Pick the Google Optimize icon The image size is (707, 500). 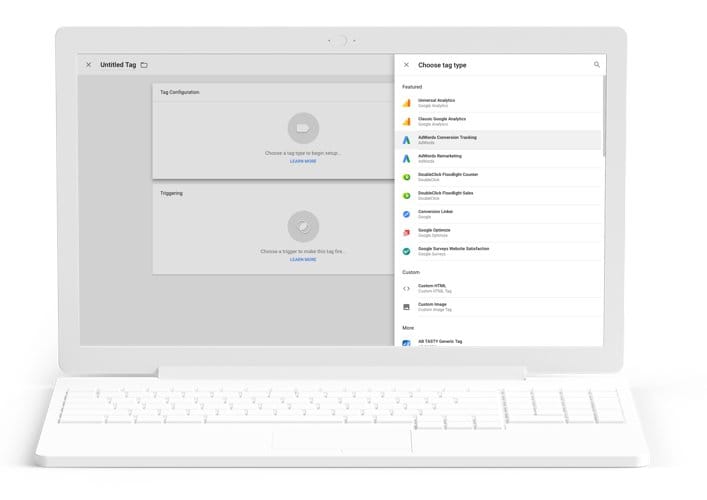[407, 232]
